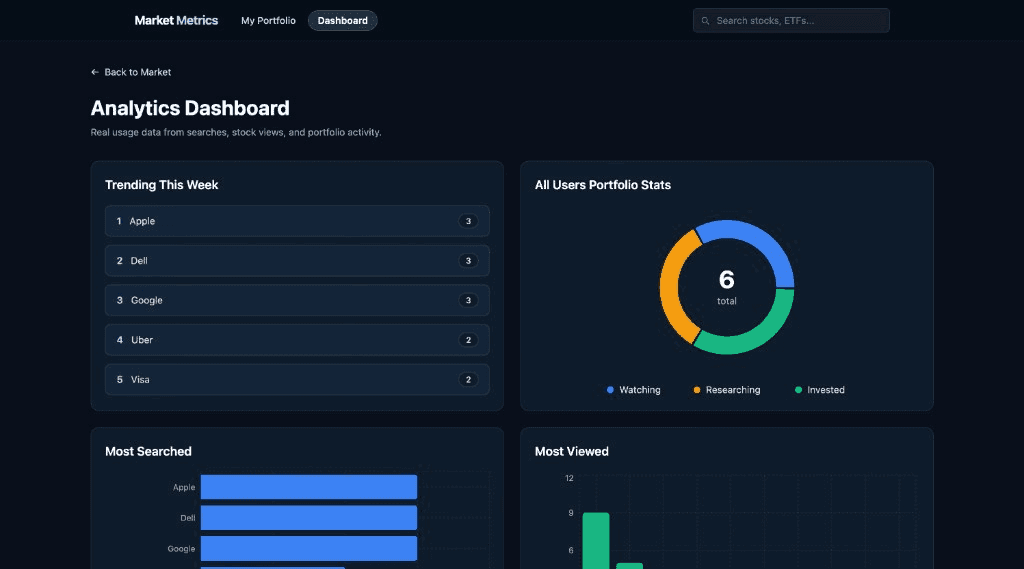
Task: Focus the Search stocks, ETFs field
Action: click(791, 20)
